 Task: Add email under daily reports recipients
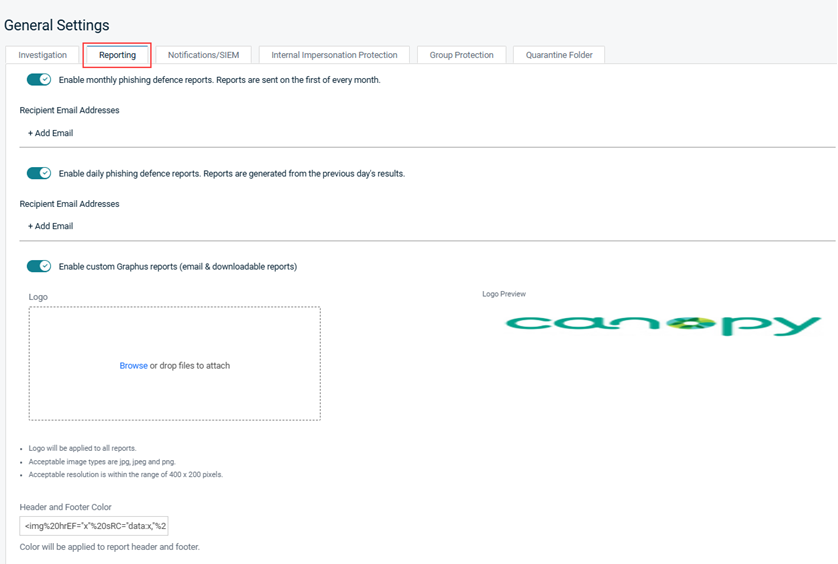pos(51,226)
